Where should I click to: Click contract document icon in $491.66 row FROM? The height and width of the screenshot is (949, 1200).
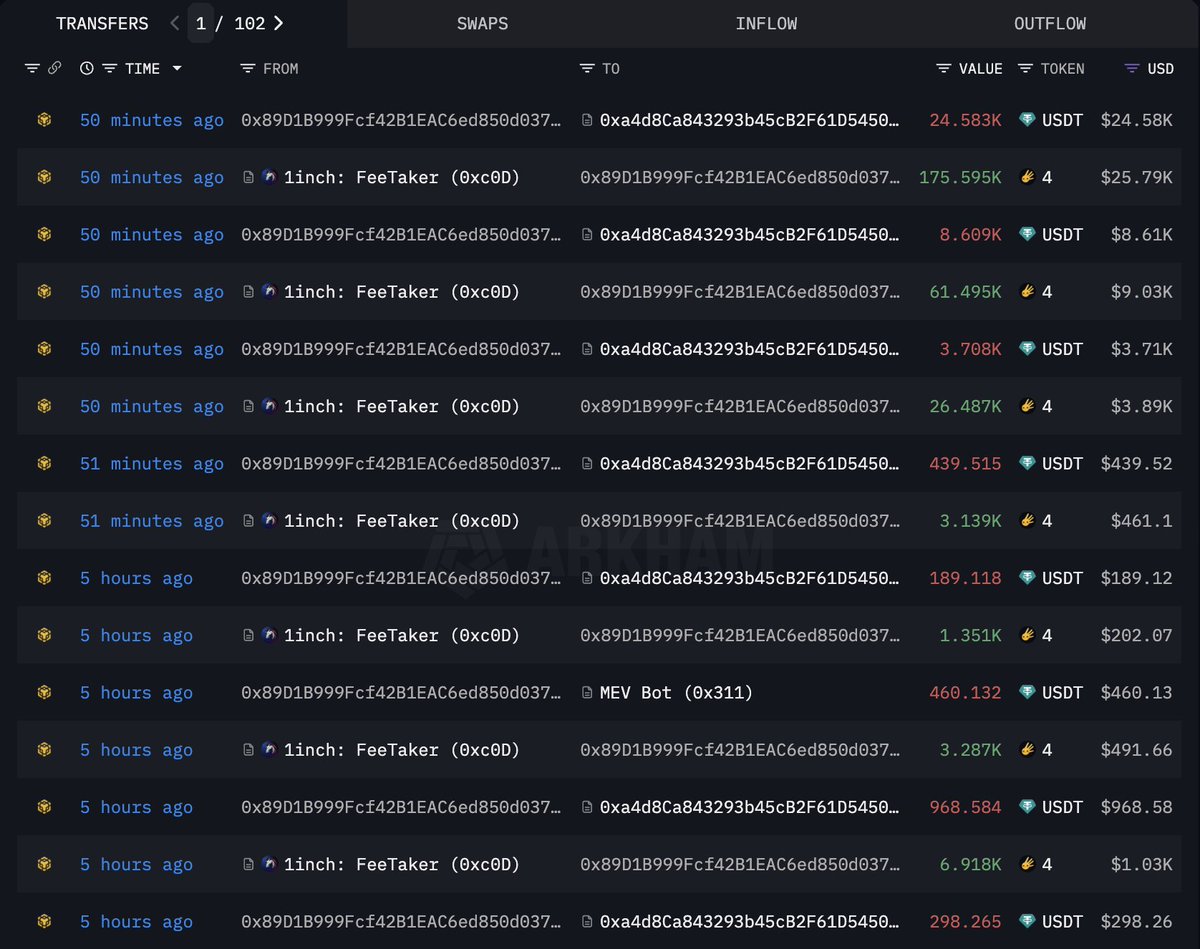point(248,750)
